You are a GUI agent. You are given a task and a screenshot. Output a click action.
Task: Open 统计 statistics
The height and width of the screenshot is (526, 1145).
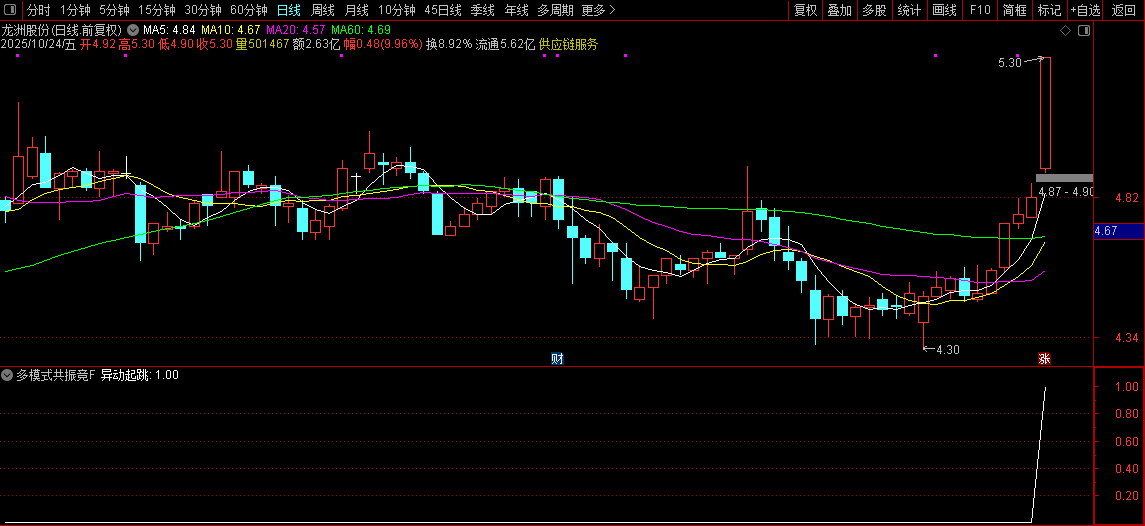point(909,10)
